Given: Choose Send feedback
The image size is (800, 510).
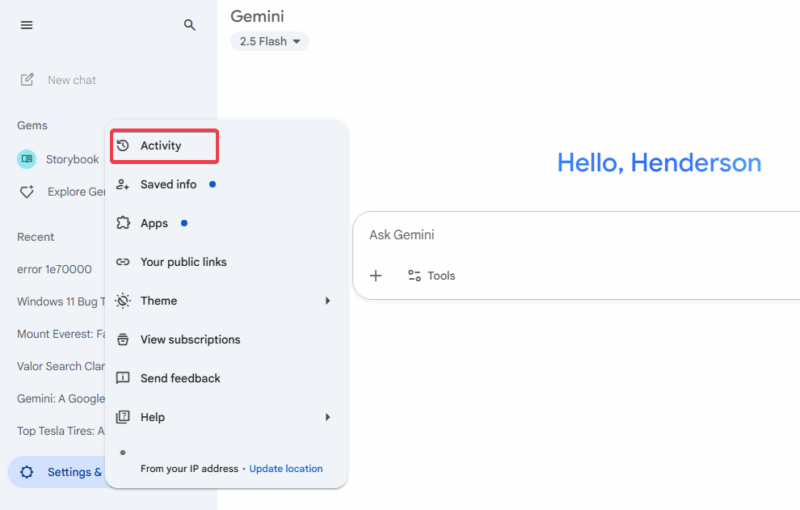Looking at the screenshot, I should point(226,378).
